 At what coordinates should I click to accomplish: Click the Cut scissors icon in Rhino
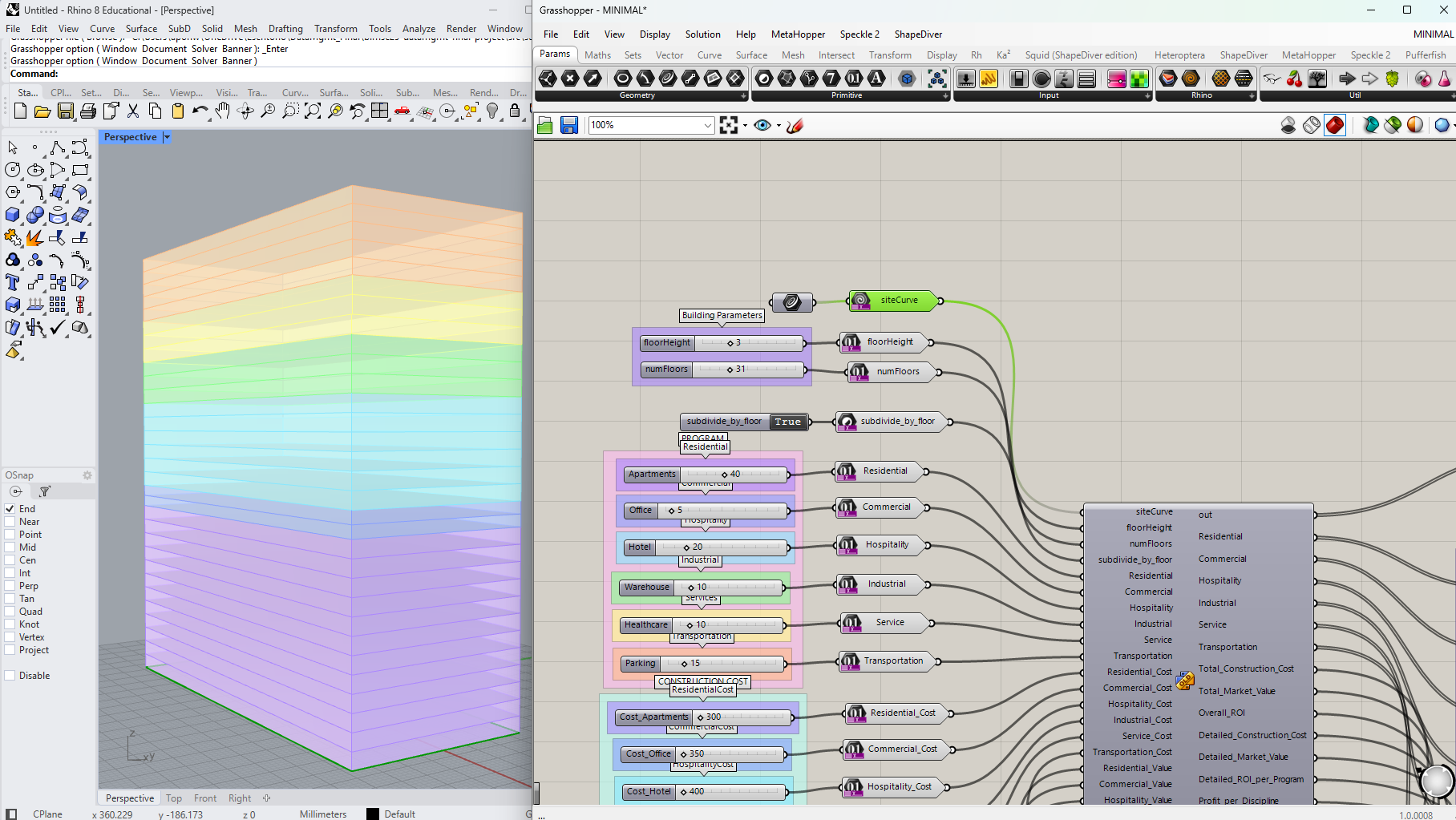tap(133, 111)
